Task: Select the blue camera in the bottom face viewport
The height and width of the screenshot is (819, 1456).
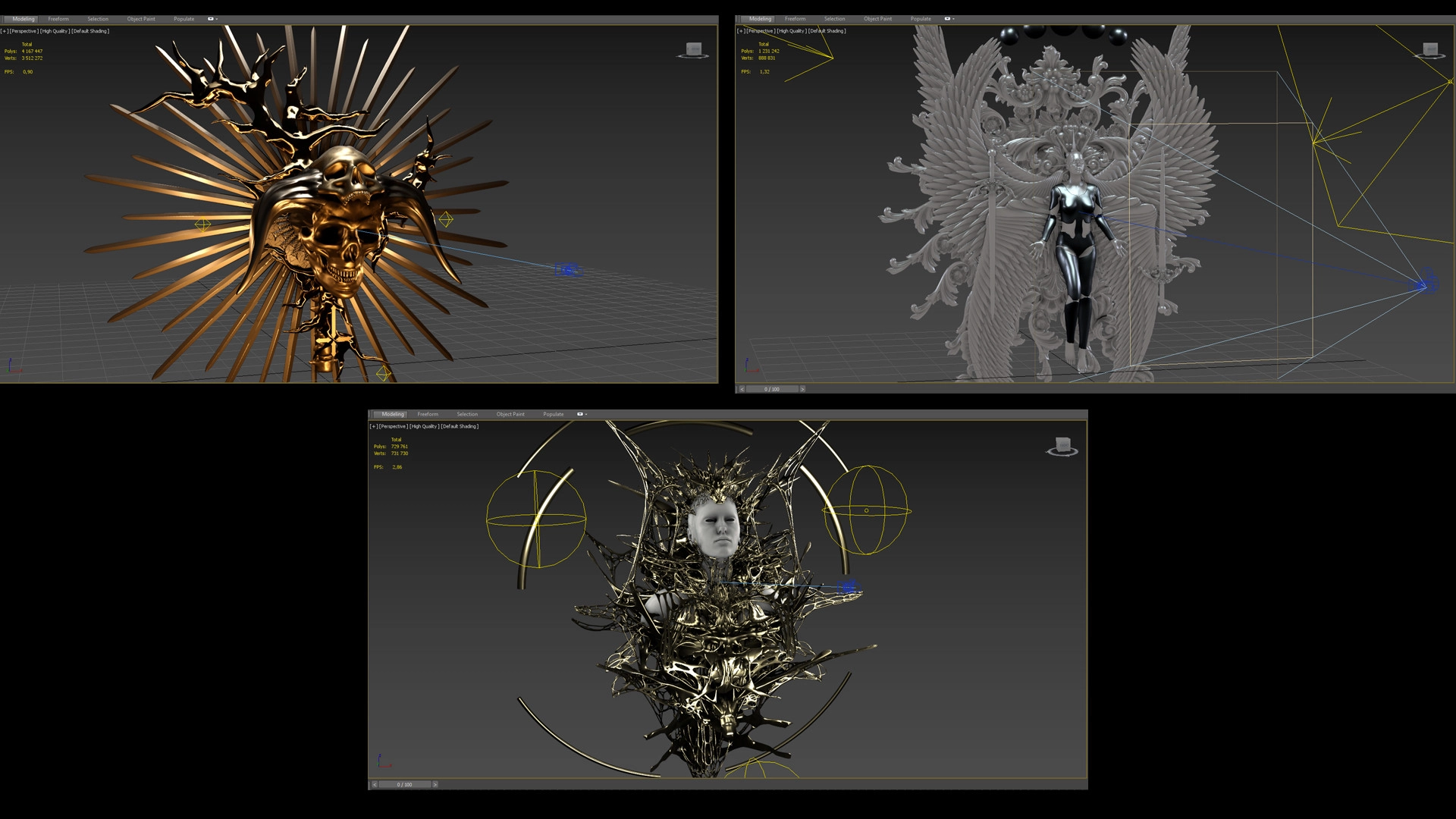Action: click(848, 586)
